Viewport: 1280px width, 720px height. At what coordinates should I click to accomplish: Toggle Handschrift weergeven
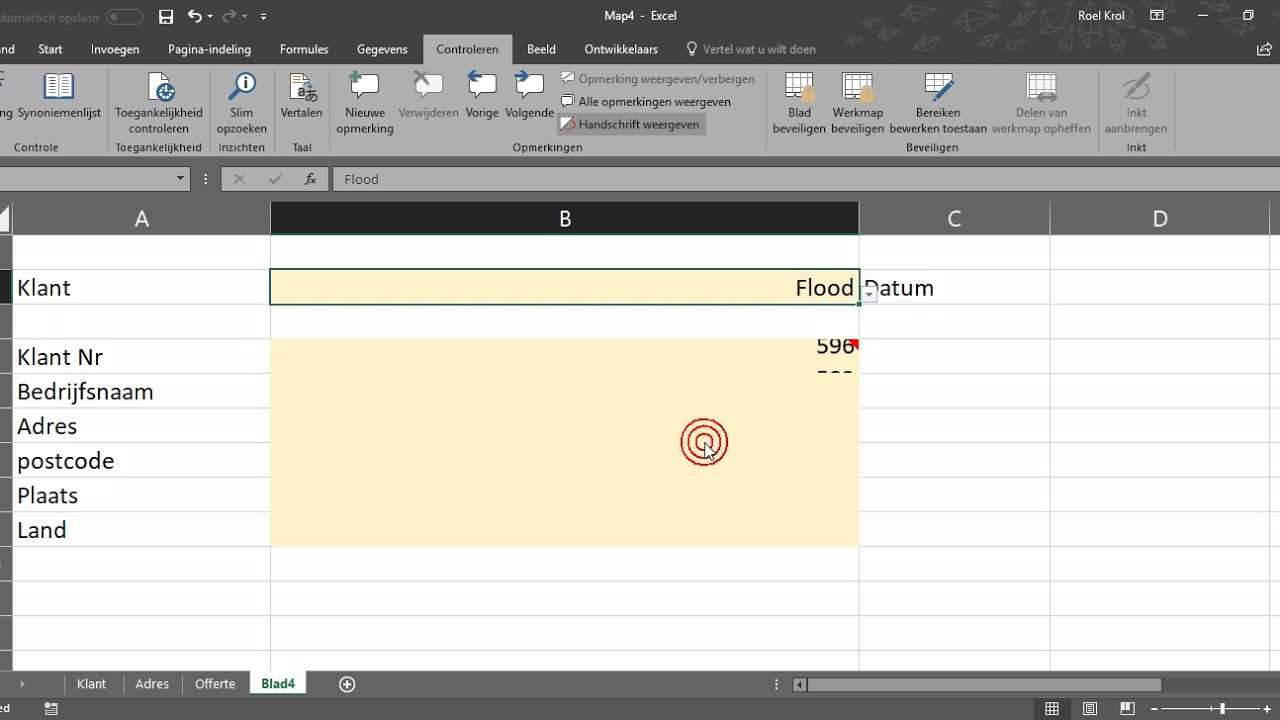pyautogui.click(x=631, y=125)
